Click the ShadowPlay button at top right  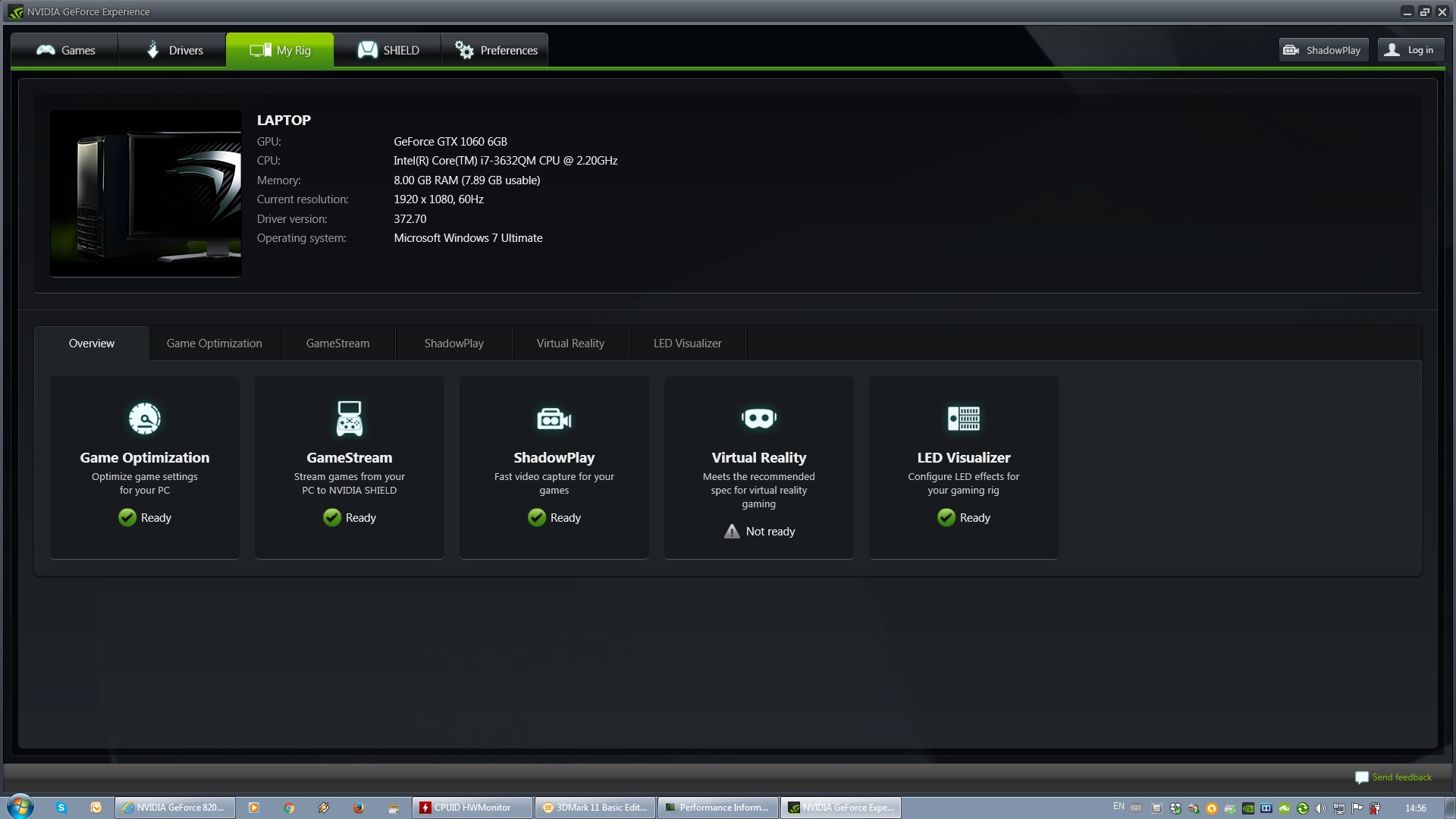pos(1323,50)
